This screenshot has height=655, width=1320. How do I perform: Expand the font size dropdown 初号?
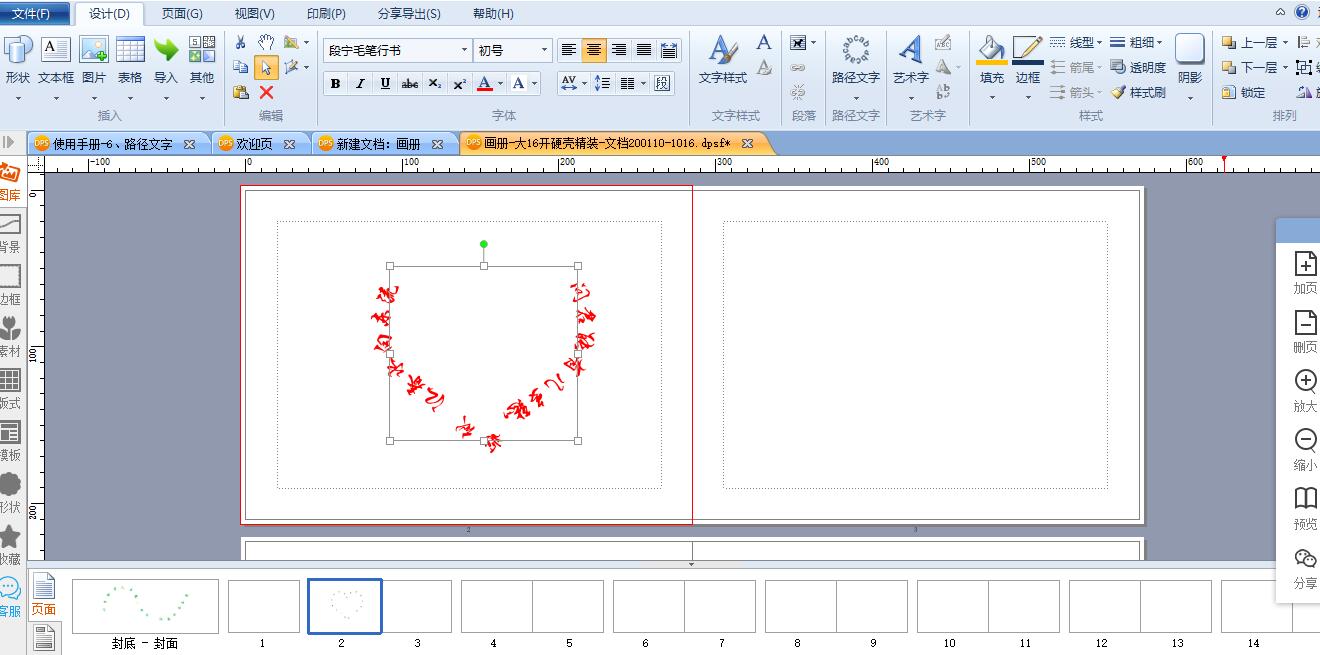pos(514,50)
